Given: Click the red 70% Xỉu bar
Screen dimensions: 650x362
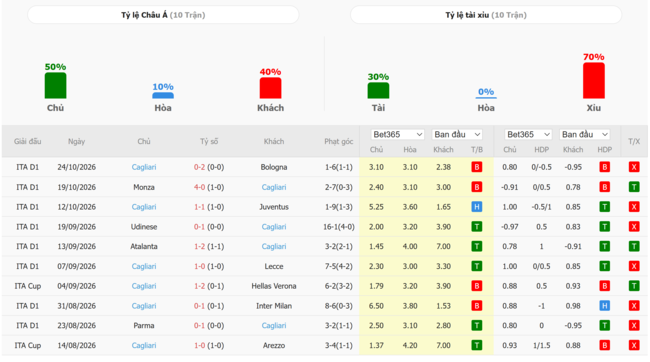Looking at the screenshot, I should [594, 81].
